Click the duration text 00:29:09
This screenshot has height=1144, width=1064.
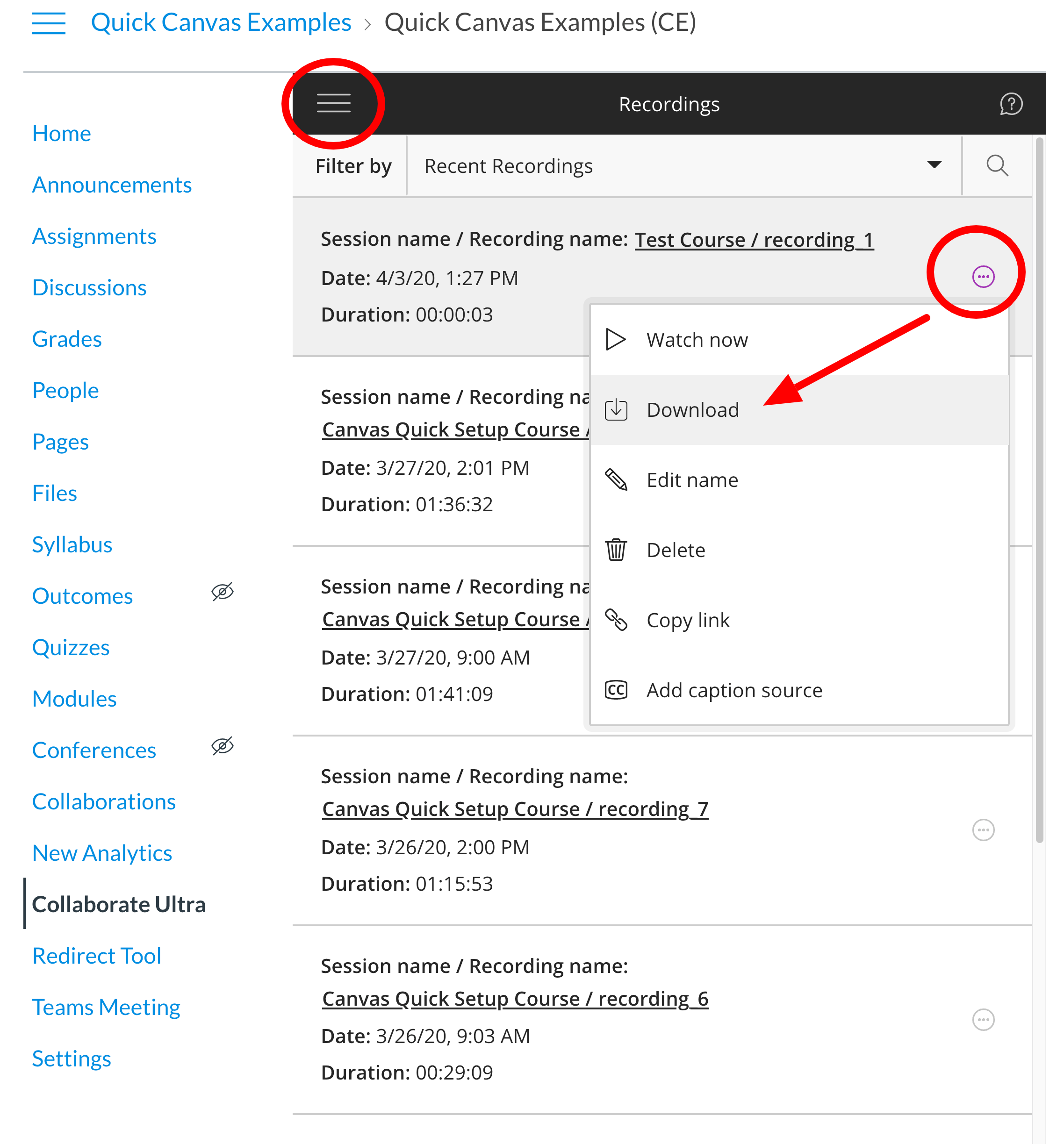454,1072
